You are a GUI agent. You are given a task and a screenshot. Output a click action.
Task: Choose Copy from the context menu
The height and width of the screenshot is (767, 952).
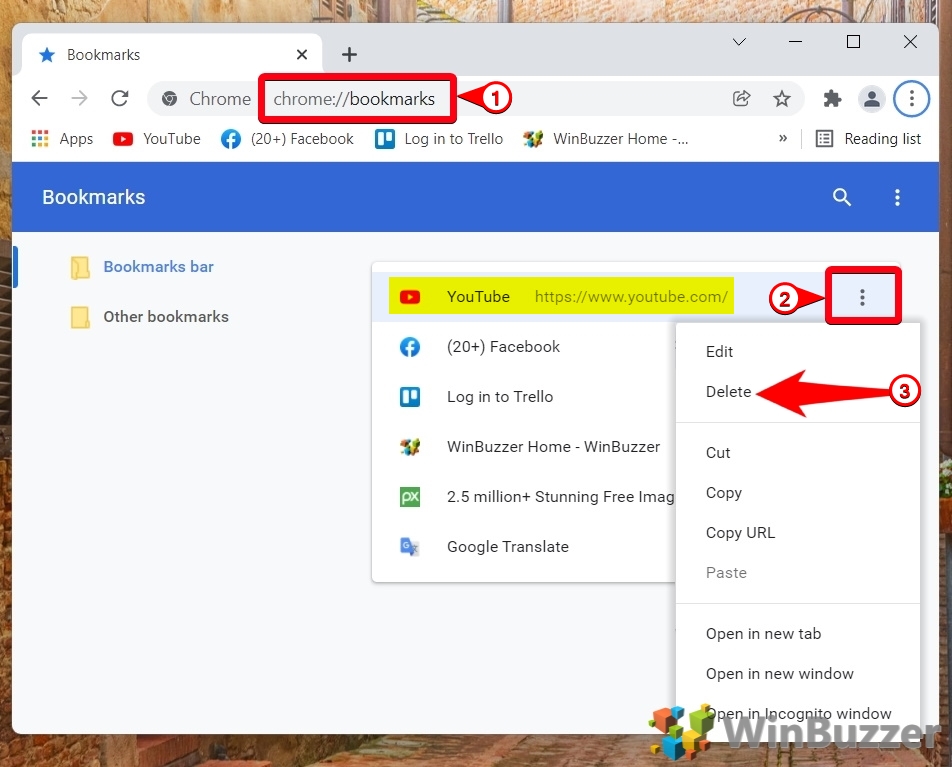[x=798, y=493]
